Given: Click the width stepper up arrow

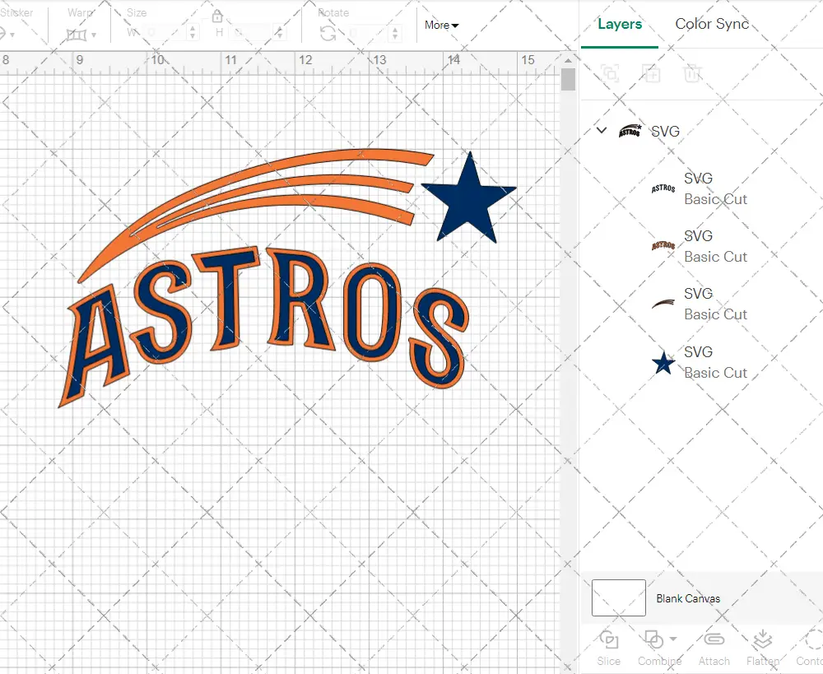Looking at the screenshot, I should pyautogui.click(x=192, y=29).
